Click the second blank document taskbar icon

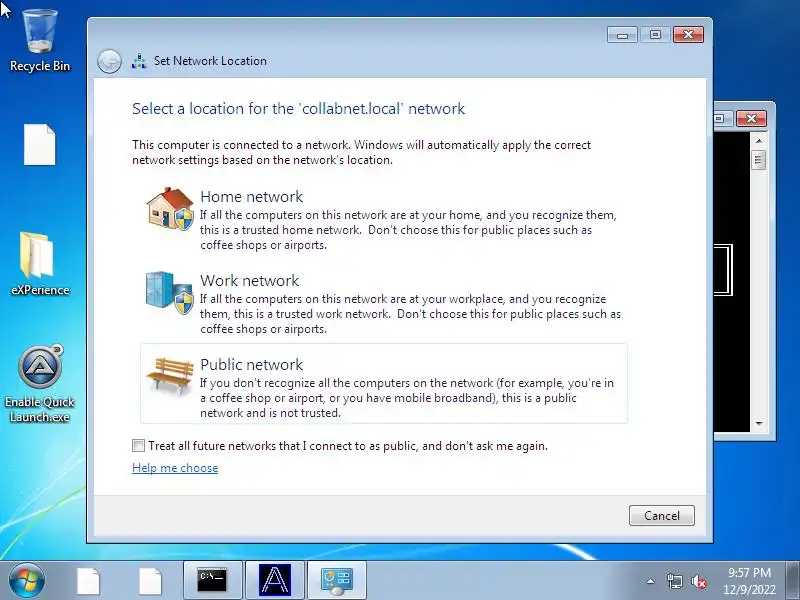(x=151, y=581)
